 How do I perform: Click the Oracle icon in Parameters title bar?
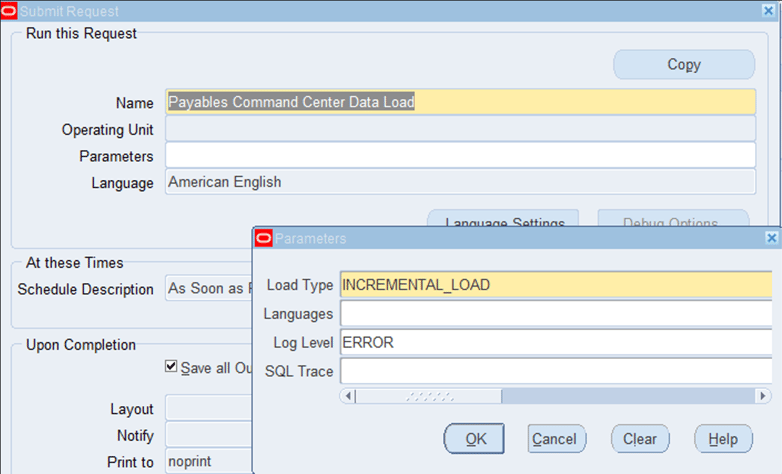click(264, 238)
